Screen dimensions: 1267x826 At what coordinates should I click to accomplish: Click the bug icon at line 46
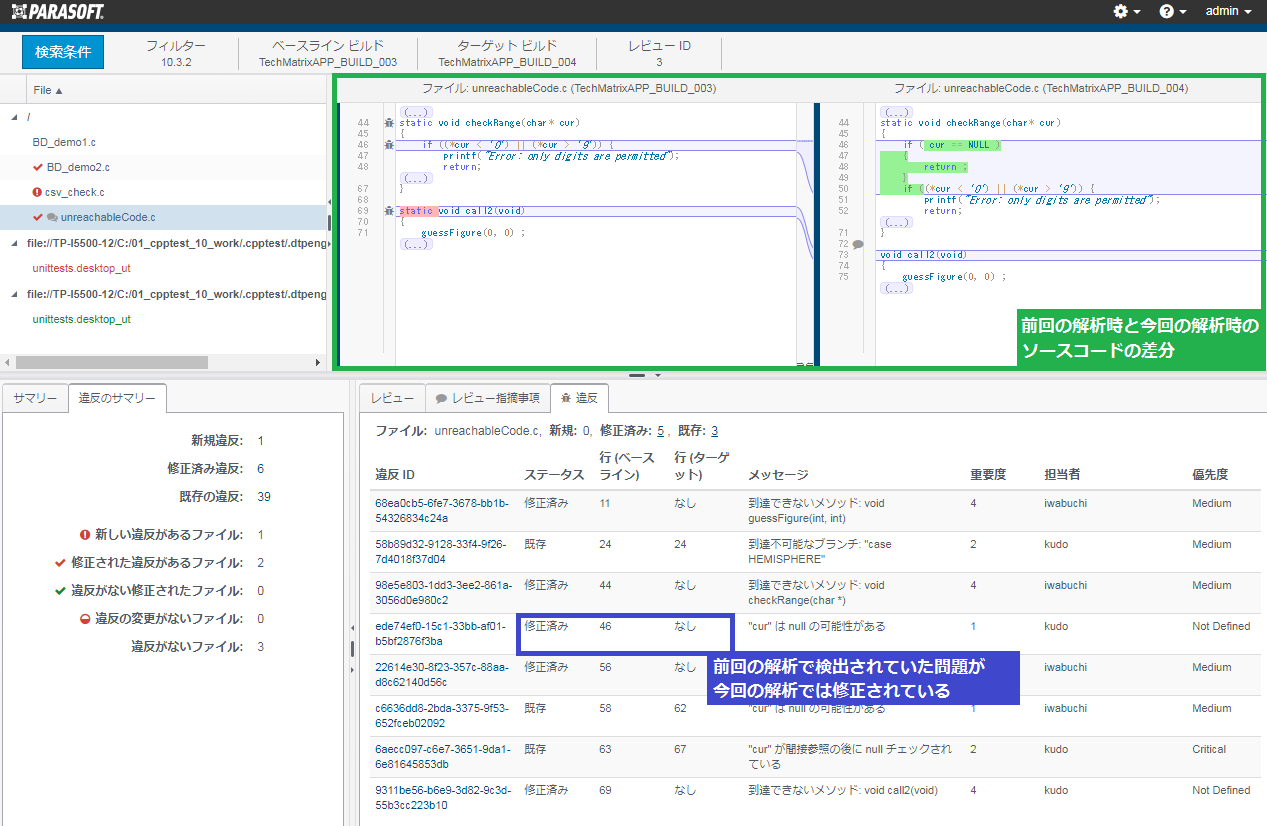click(389, 145)
